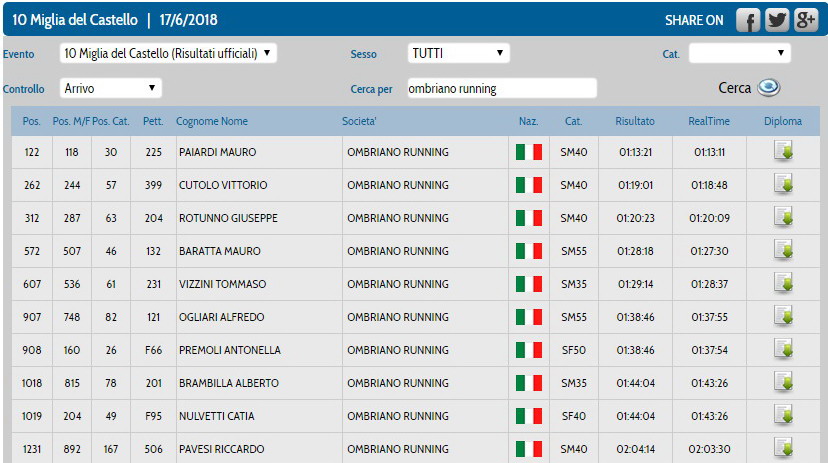Screen dimensions: 828x463
Task: Open the Sesso dropdown showing TUTTI
Action: 458,53
